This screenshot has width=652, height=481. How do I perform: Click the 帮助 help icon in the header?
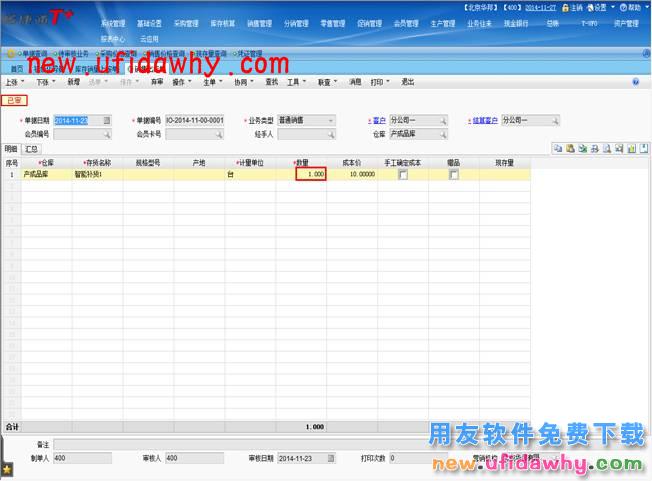point(623,7)
